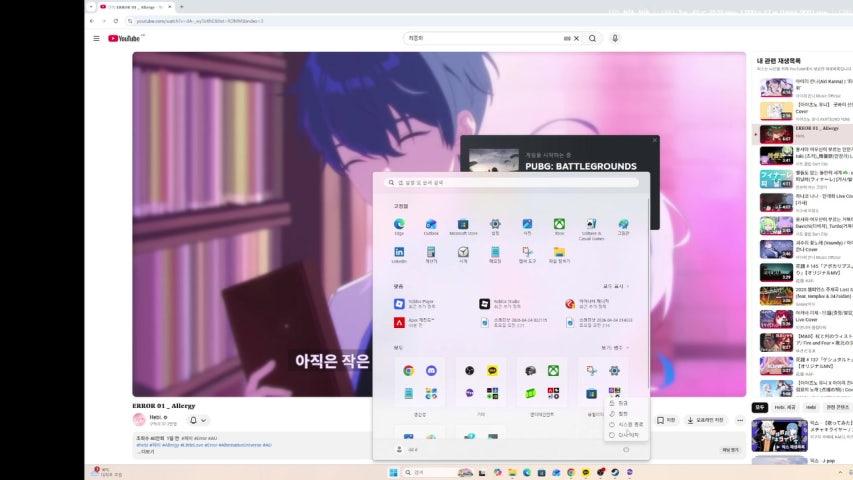Screen dimensions: 853x480
Task: Open the 보기 변경 view dropdown
Action: coord(614,347)
